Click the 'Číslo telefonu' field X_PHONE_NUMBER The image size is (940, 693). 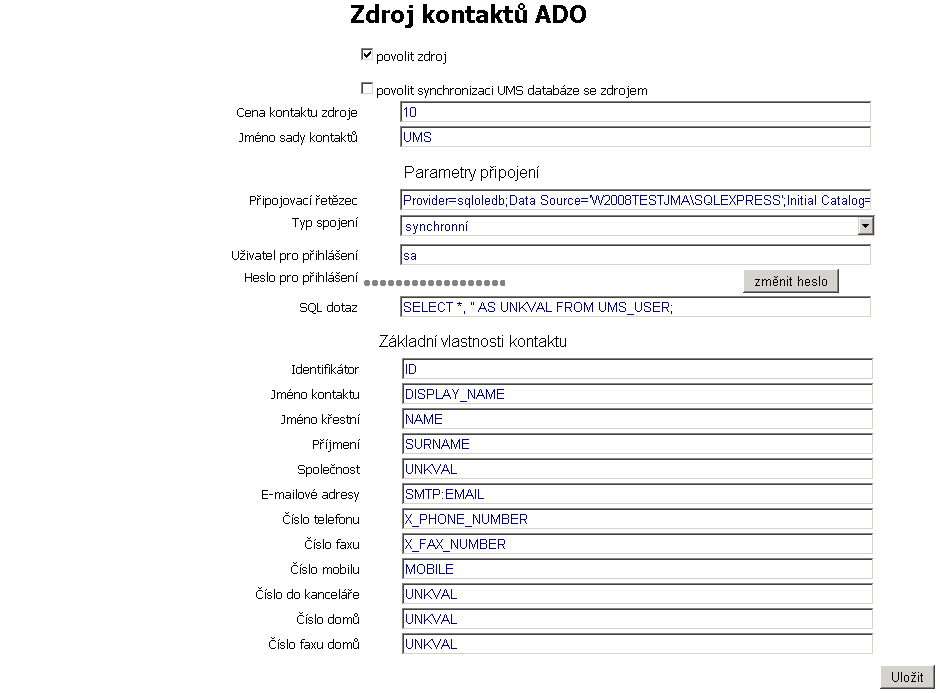[637, 519]
